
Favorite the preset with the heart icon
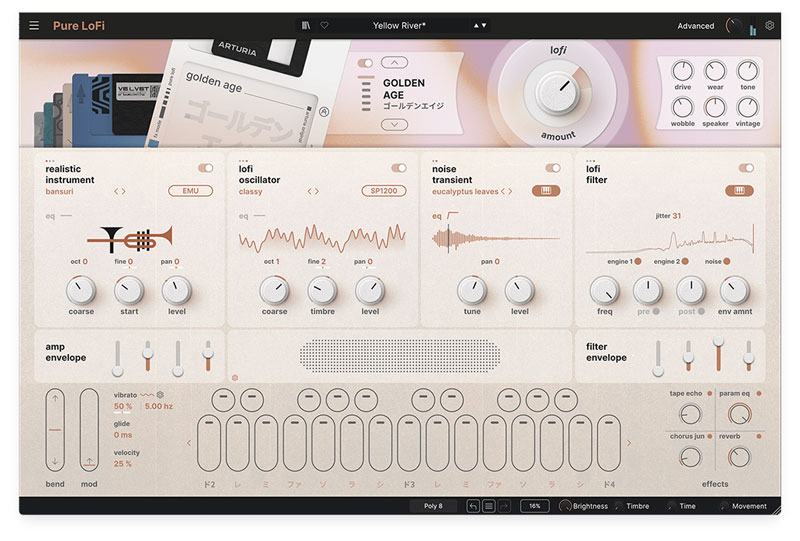coord(324,25)
